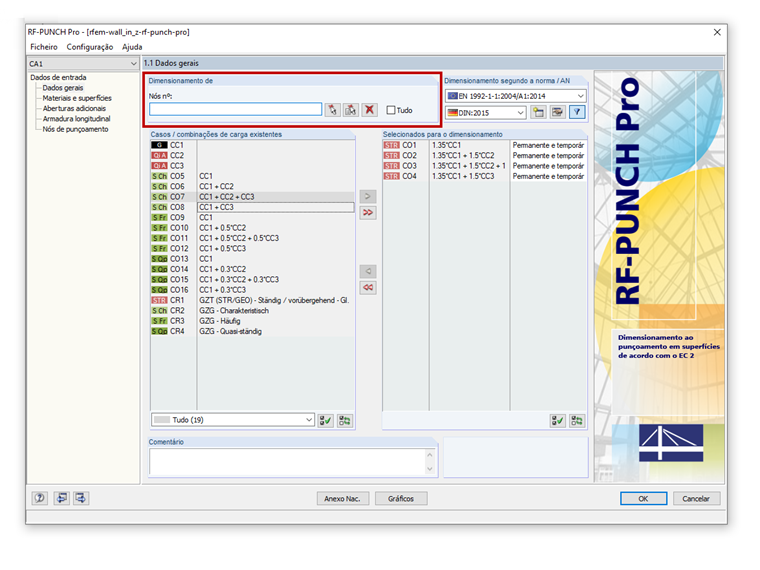Select CO2 in selected for design list
760x570 pixels.
(x=484, y=156)
